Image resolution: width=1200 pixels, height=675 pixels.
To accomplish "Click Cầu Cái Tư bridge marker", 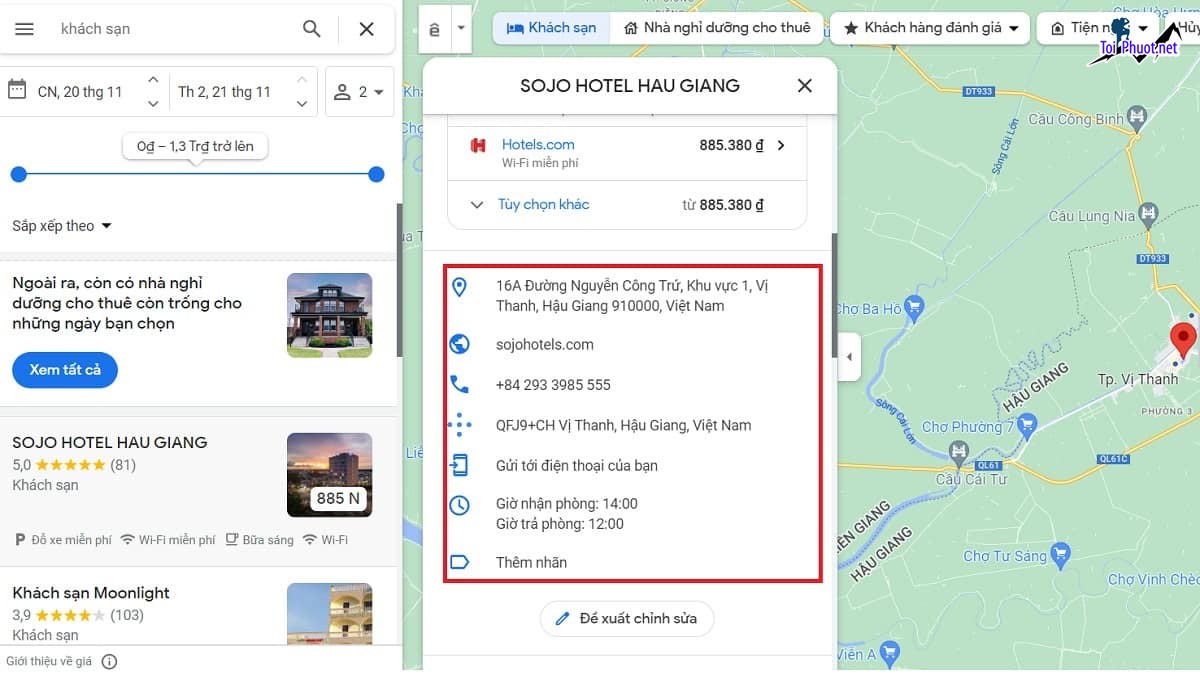I will pos(960,455).
